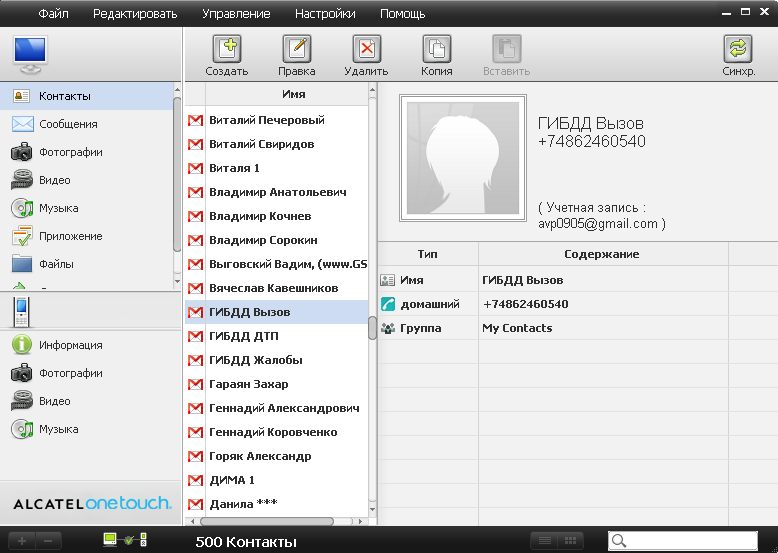Open the Файл menu

pyautogui.click(x=54, y=13)
